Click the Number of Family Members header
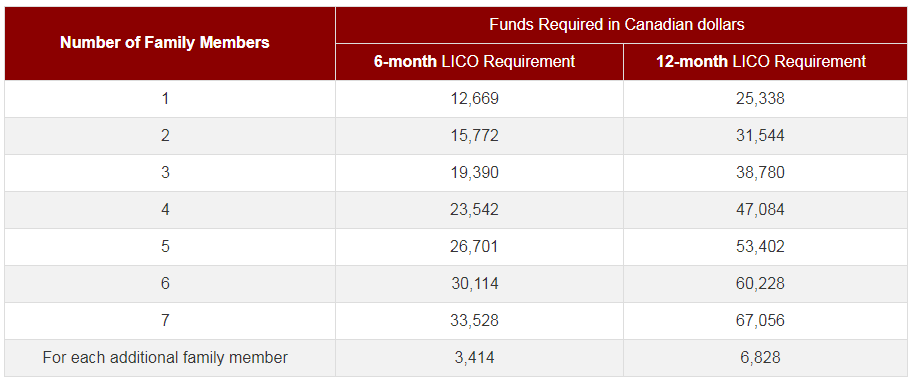Image resolution: width=913 pixels, height=385 pixels. [165, 43]
